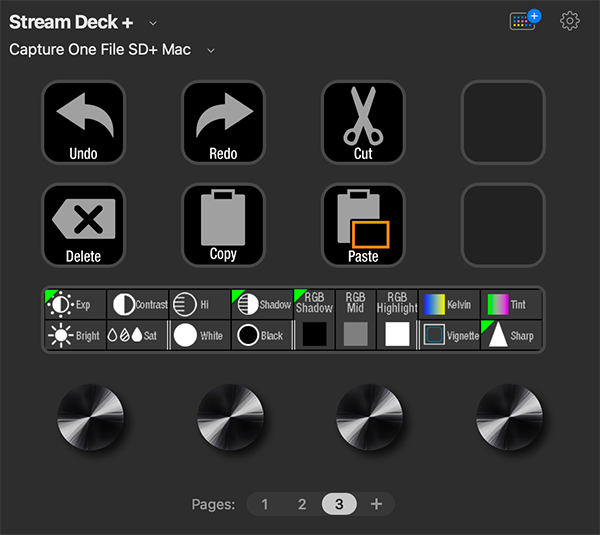Select the Tint dial action

[511, 305]
